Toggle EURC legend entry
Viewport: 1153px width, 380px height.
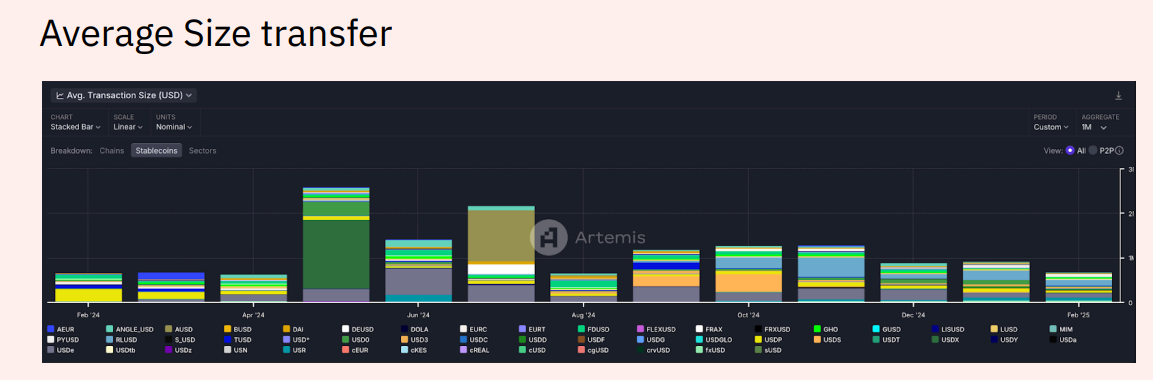(474, 329)
